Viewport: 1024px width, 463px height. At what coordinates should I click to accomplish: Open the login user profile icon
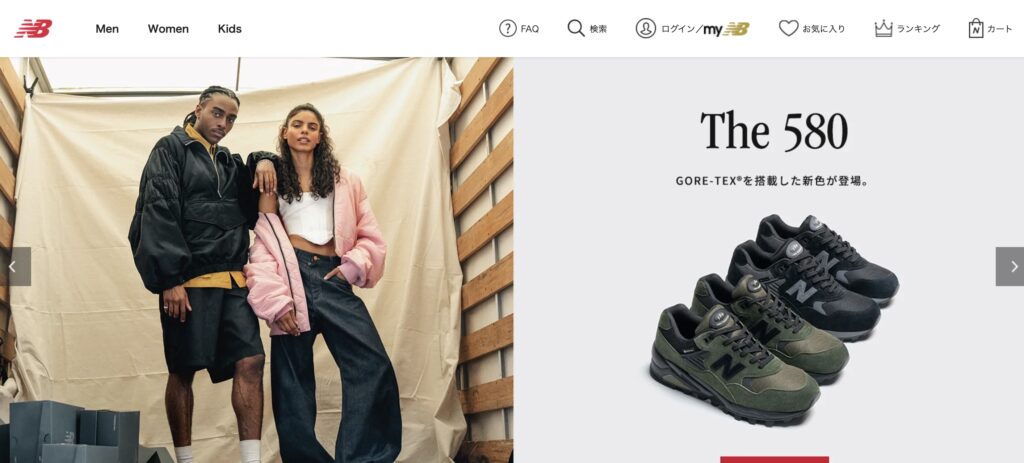[x=645, y=28]
